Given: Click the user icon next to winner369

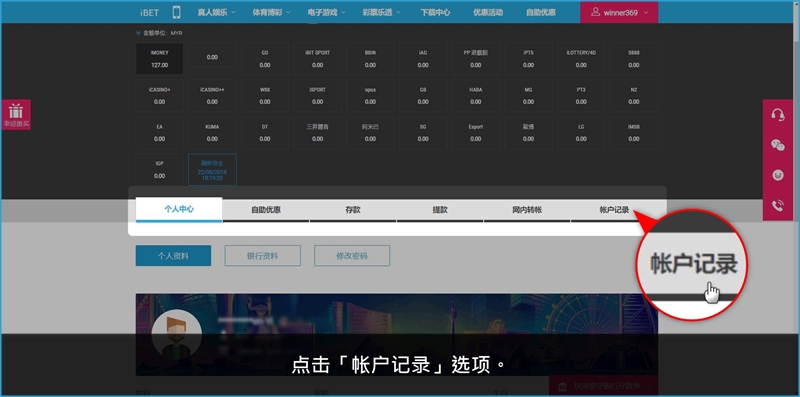Looking at the screenshot, I should (x=595, y=12).
